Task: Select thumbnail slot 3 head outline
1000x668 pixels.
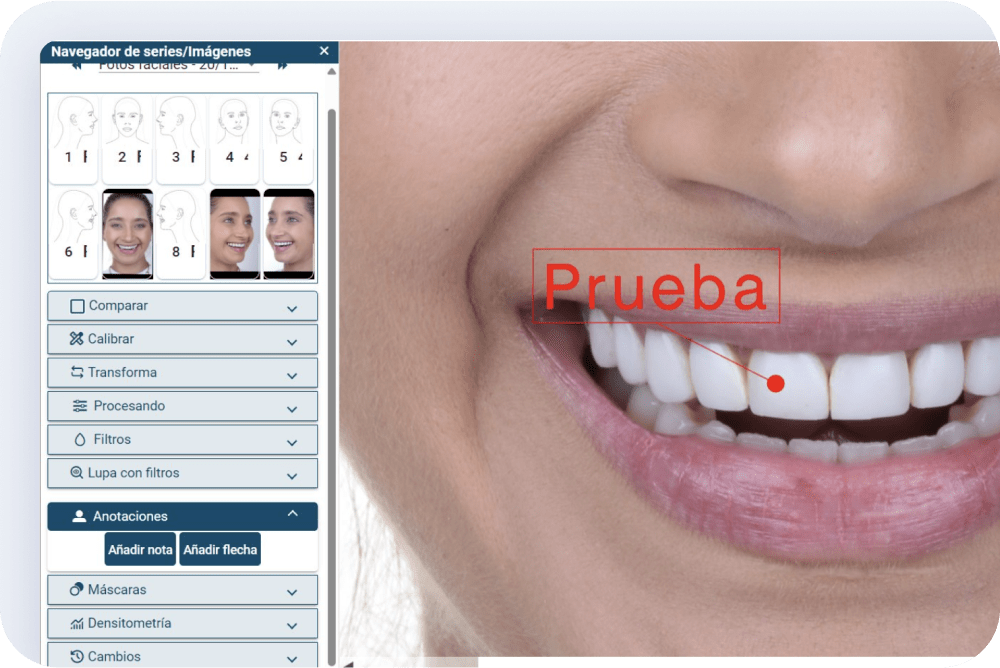Action: pos(180,138)
